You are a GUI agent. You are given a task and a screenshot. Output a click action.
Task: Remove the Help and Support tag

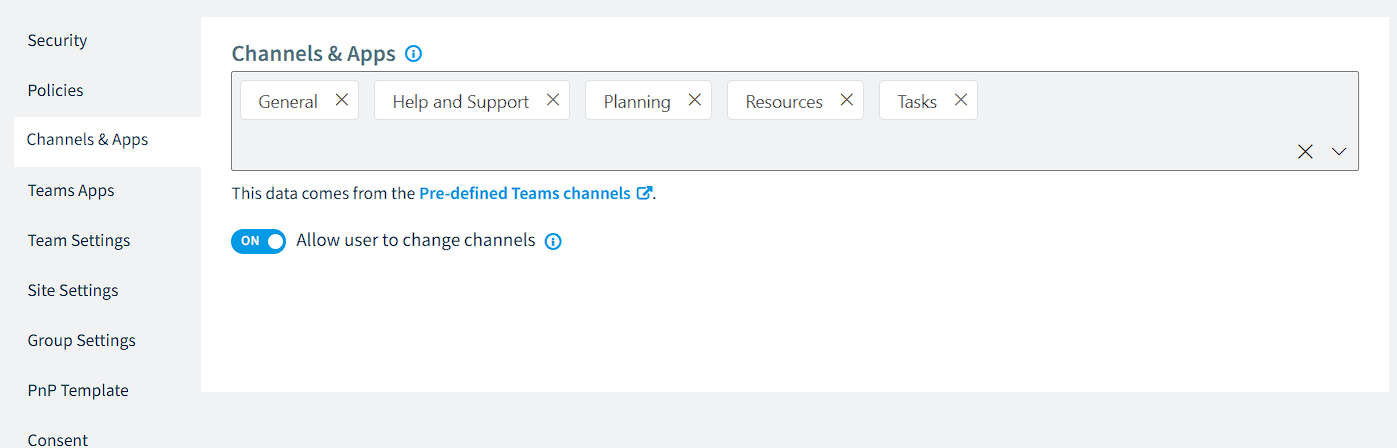(553, 100)
